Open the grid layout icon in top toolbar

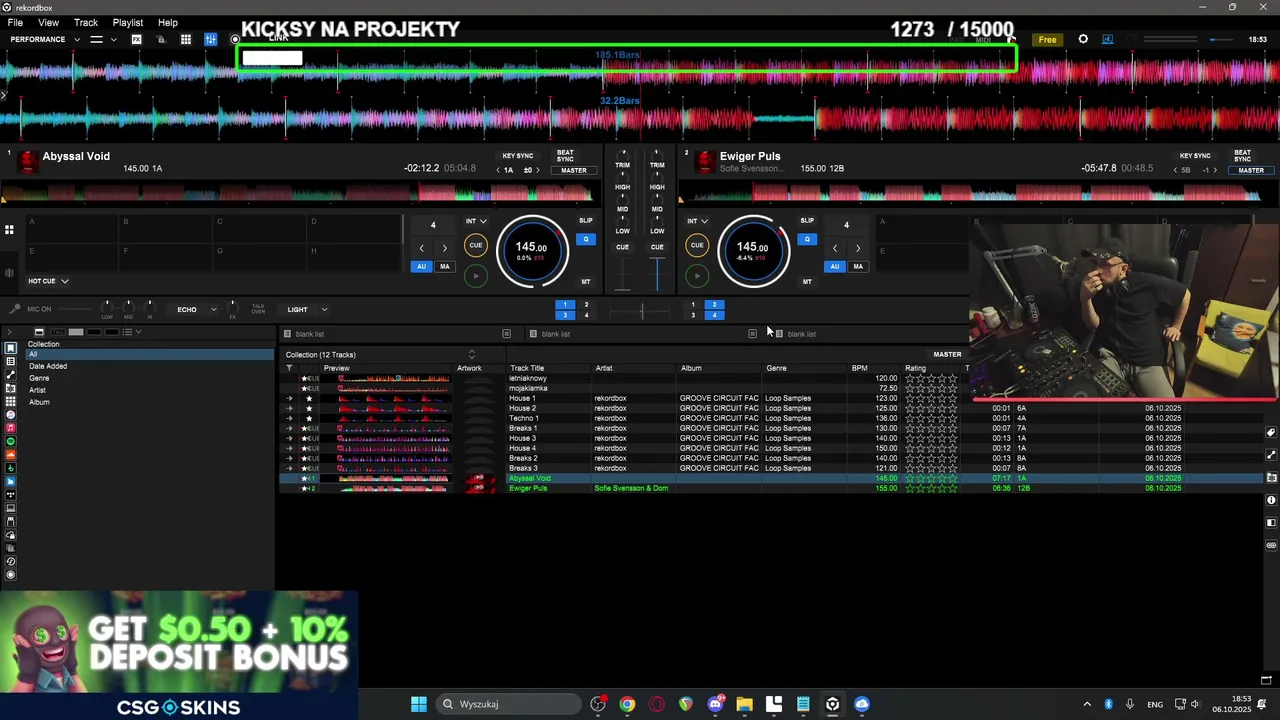point(186,39)
